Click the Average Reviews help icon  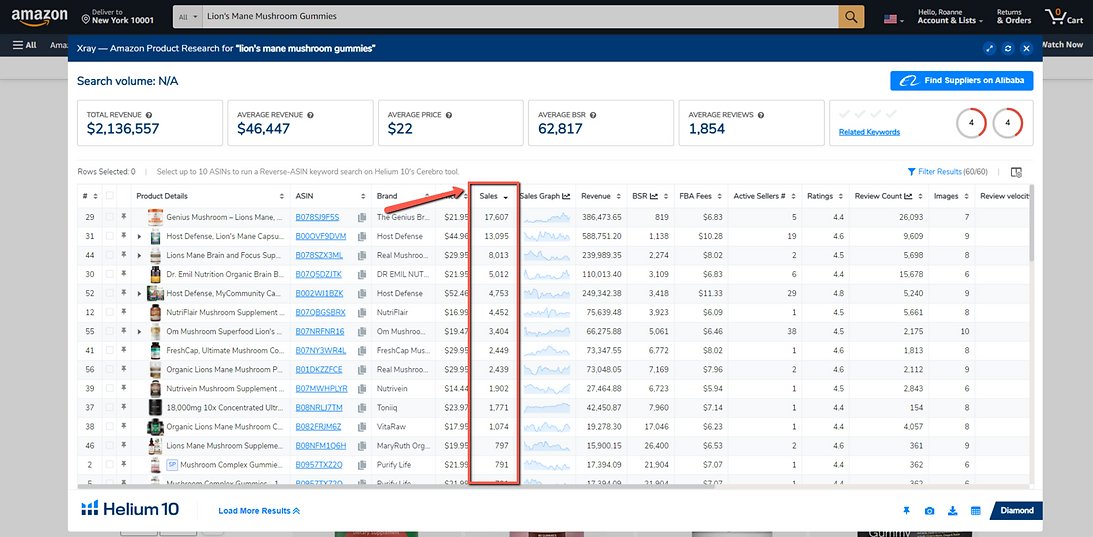click(x=760, y=114)
